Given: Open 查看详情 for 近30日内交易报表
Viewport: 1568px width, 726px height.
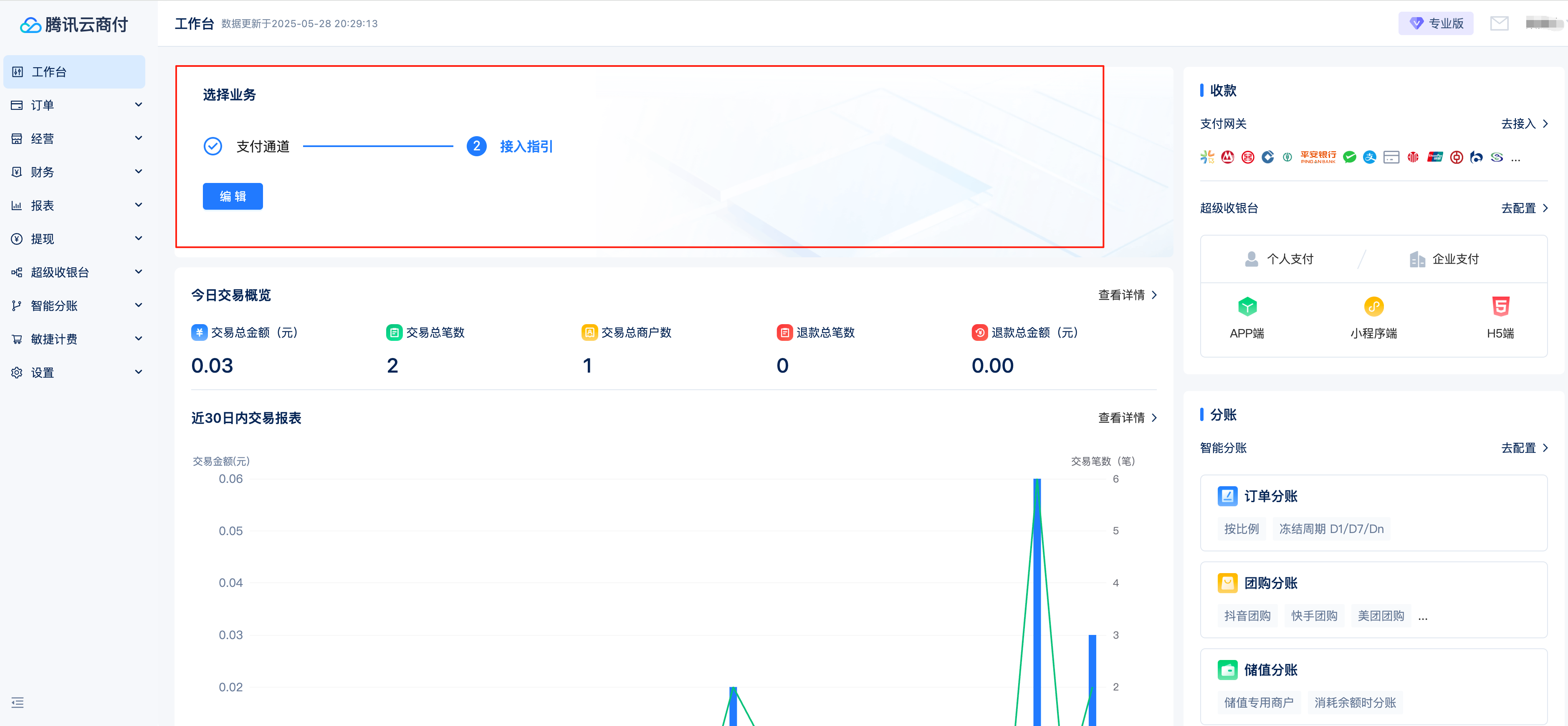Looking at the screenshot, I should (x=1127, y=418).
